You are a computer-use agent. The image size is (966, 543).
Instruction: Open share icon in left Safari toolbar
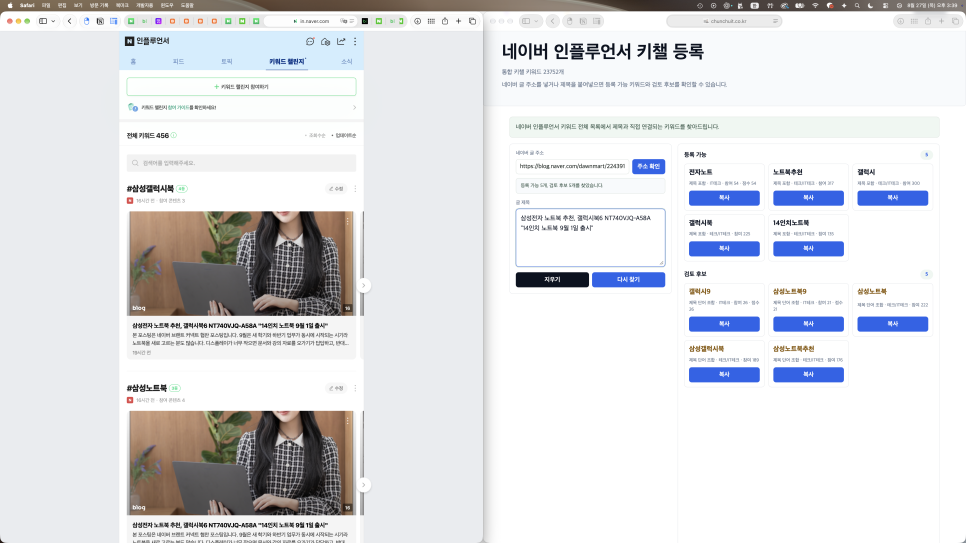point(445,21)
